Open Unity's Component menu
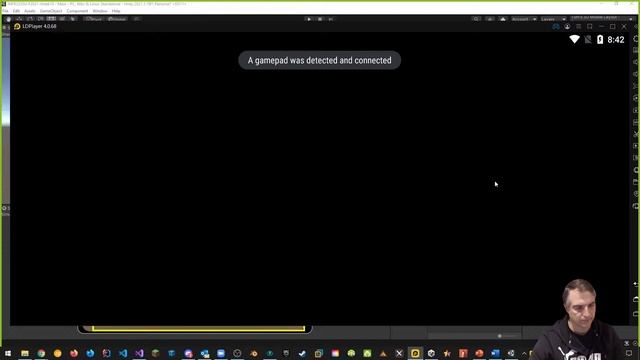 (77, 11)
